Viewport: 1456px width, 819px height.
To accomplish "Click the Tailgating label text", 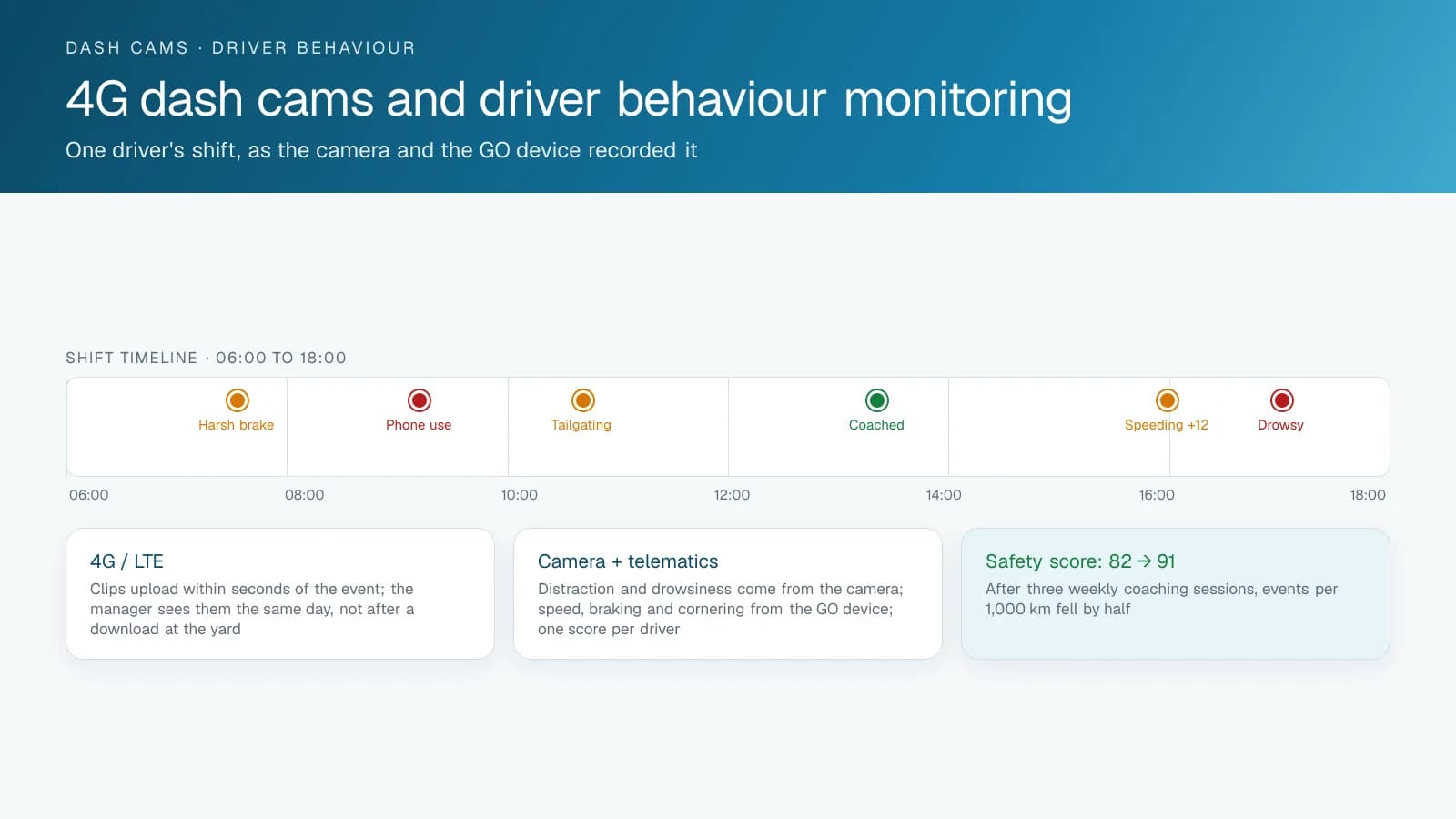I will 581,425.
